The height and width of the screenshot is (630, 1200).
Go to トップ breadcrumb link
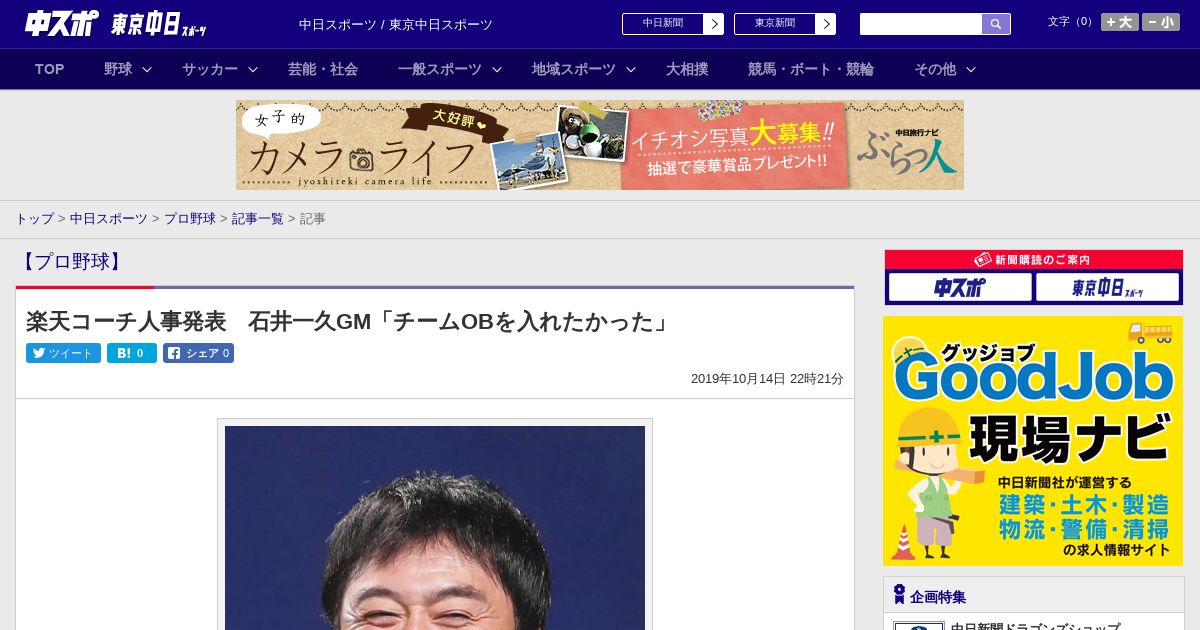tap(34, 218)
